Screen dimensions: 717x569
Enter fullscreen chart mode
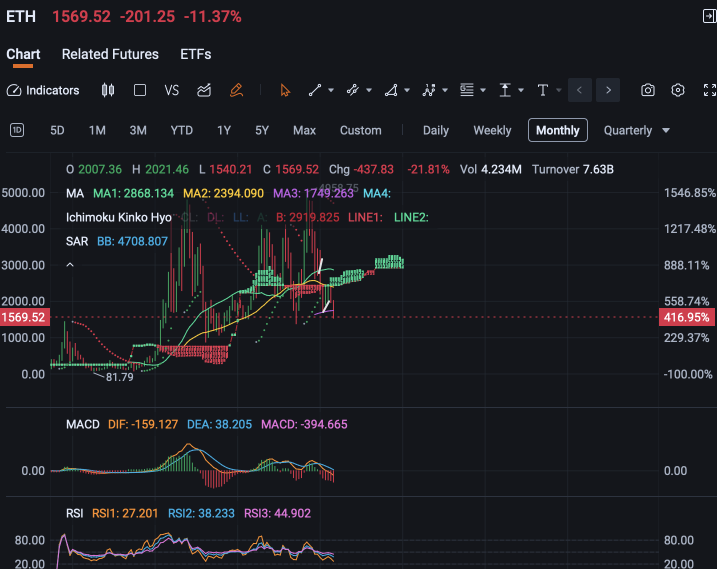[709, 90]
